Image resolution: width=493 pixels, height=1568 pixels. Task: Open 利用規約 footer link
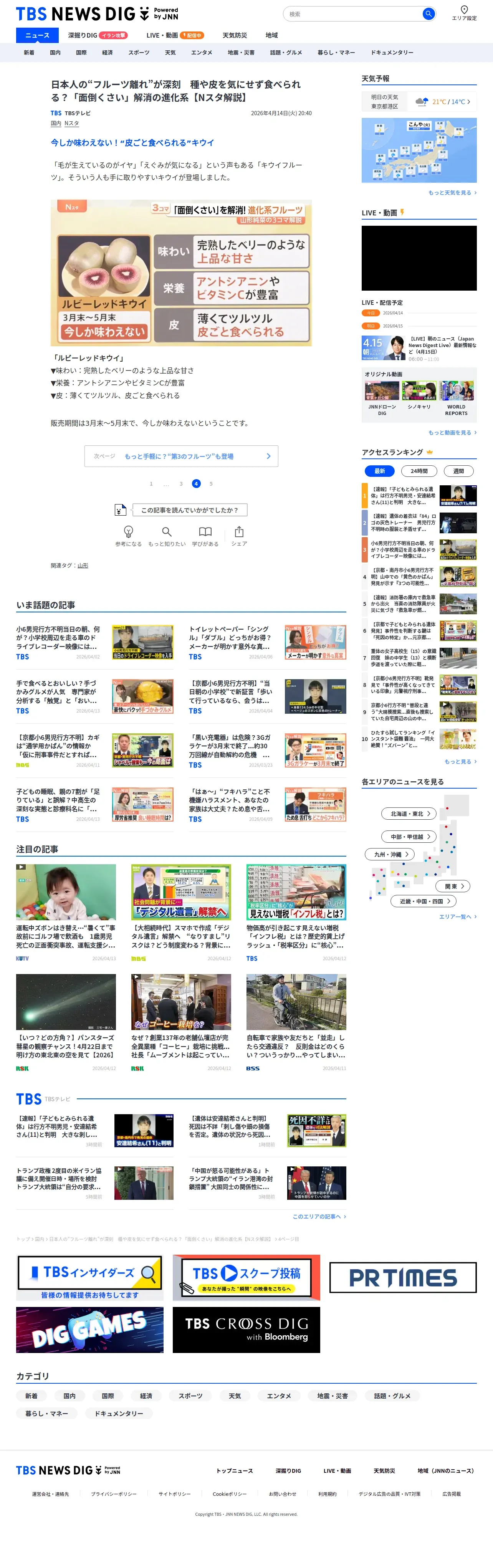tap(327, 1494)
